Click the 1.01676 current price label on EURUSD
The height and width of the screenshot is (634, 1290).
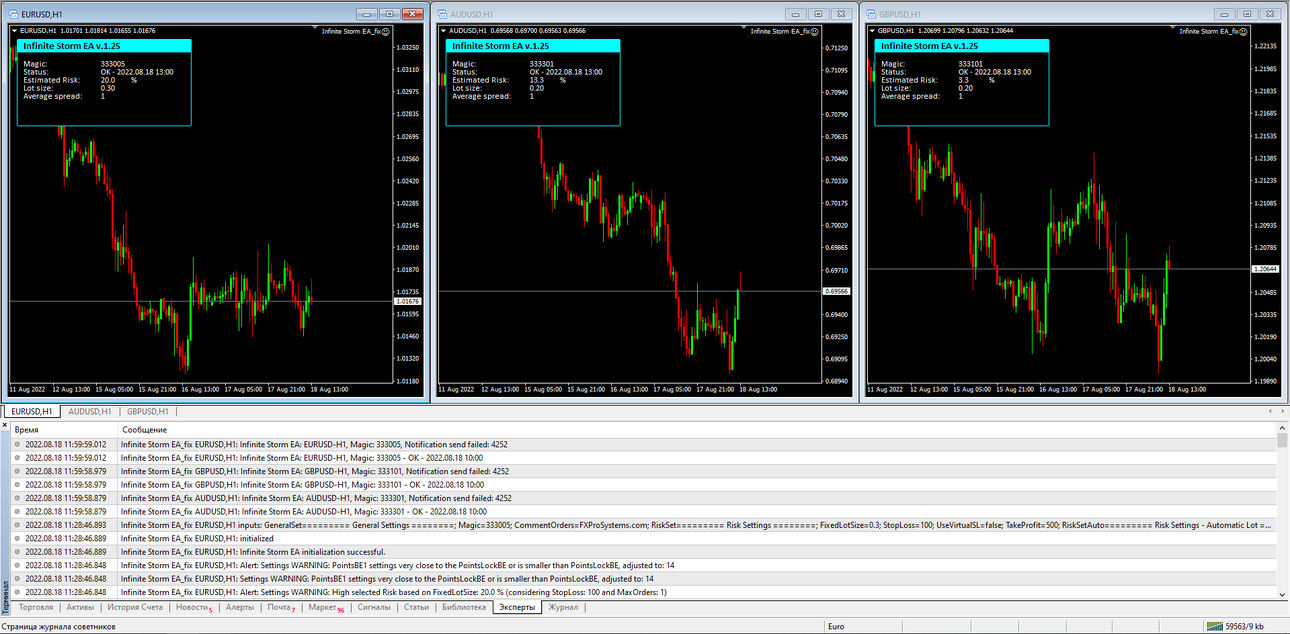[408, 301]
